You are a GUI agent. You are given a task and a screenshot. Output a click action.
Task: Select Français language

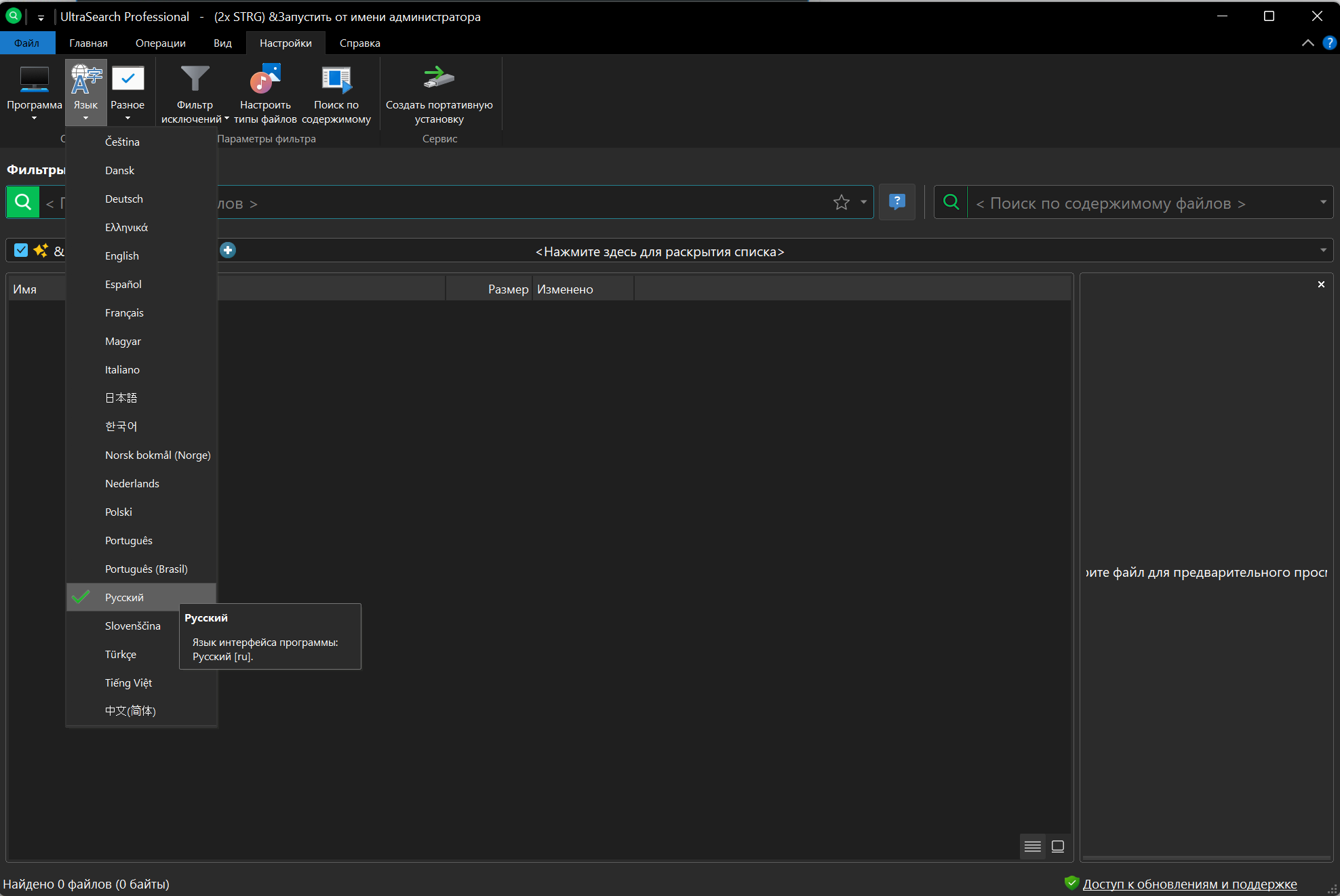[x=141, y=312]
